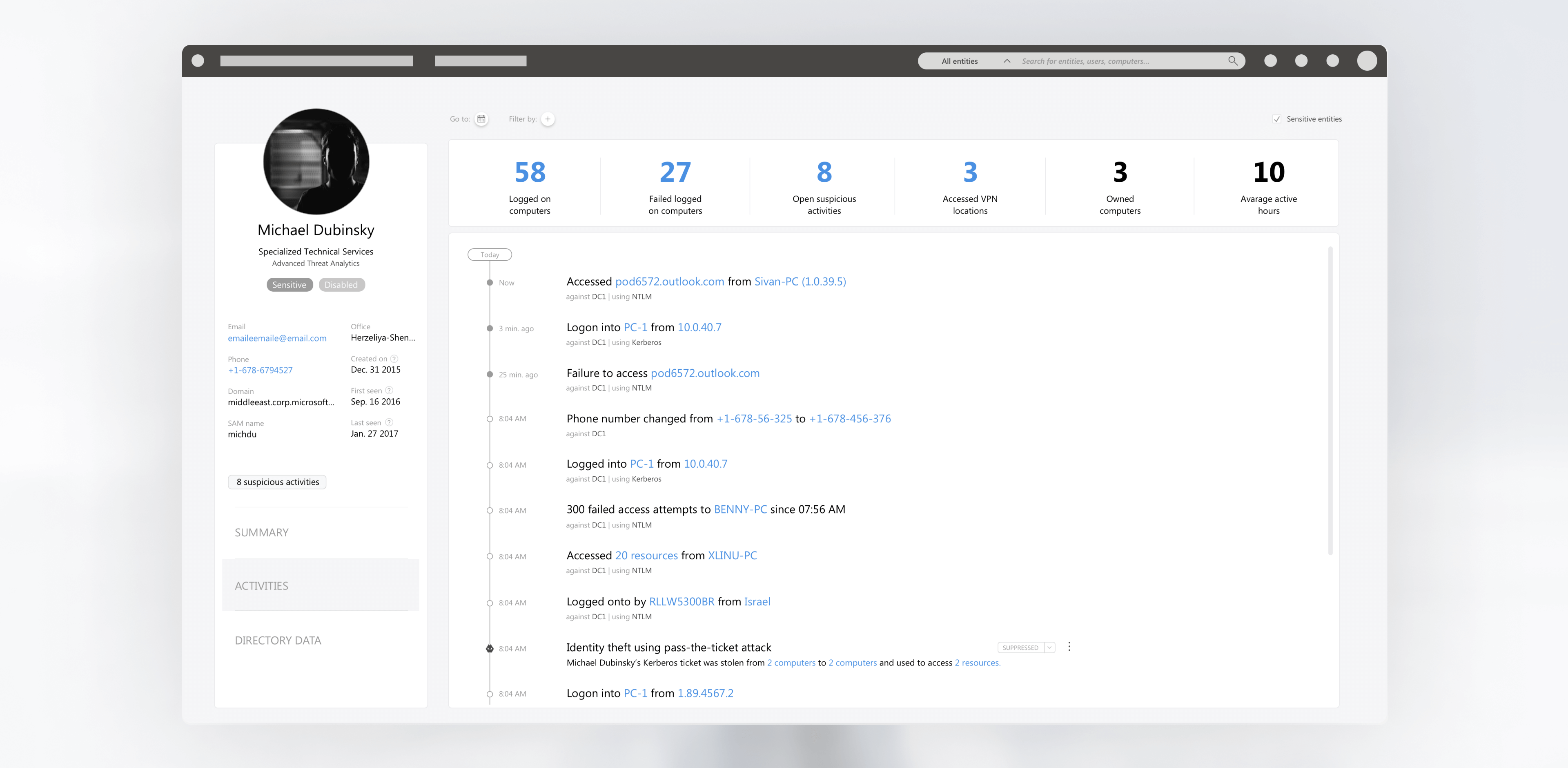Open the alert icon on the pass-the-ticket event
Image resolution: width=1568 pixels, height=768 pixels.
pyautogui.click(x=490, y=648)
